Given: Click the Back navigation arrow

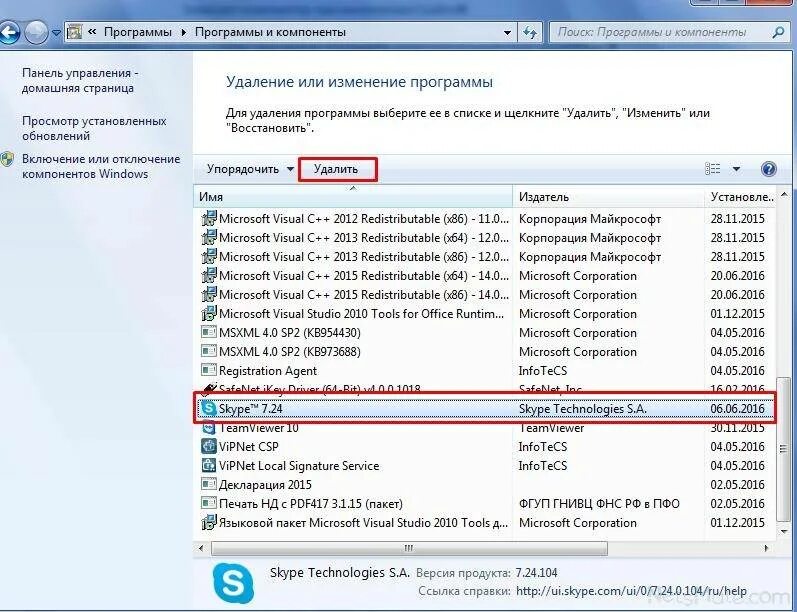Looking at the screenshot, I should point(9,33).
